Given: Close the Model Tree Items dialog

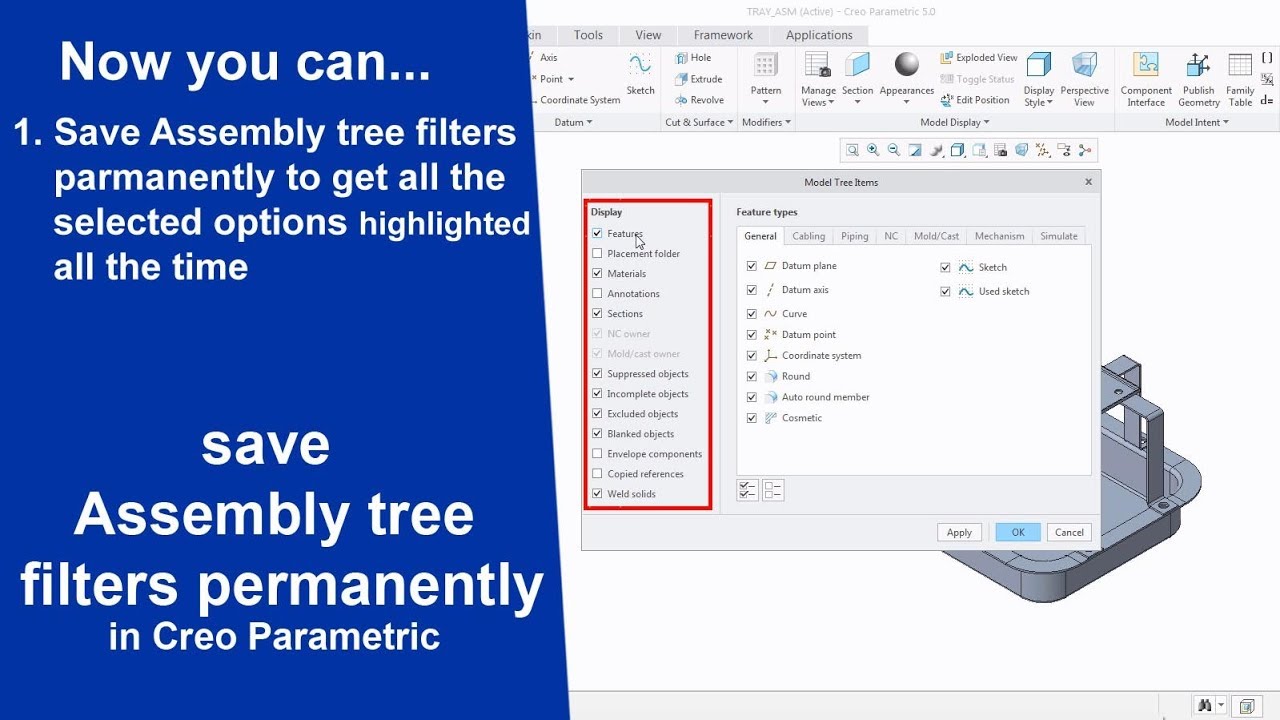Looking at the screenshot, I should pyautogui.click(x=1089, y=182).
